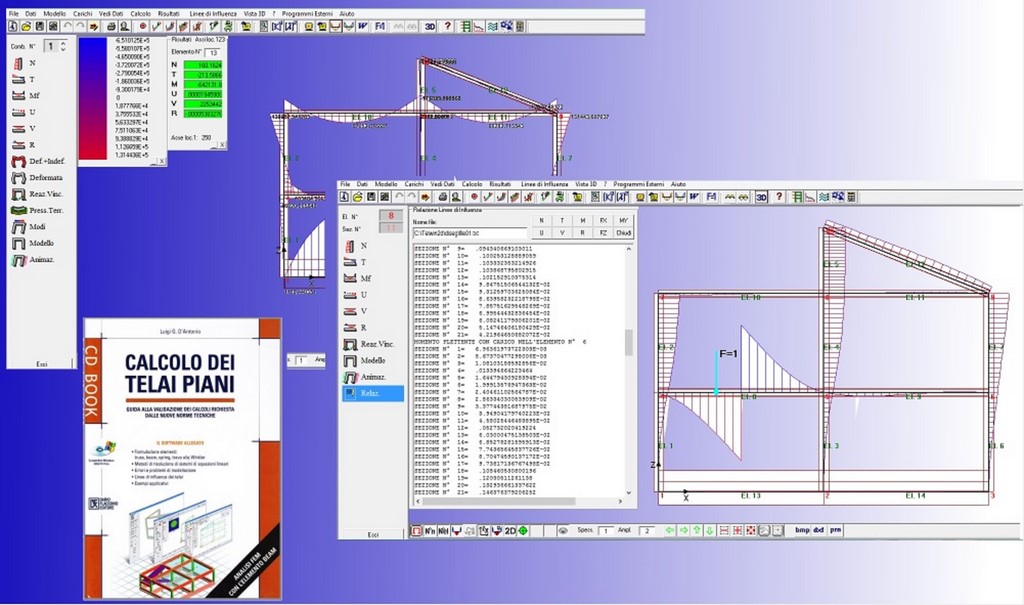Click the Ampl. input field showing 2
Image resolution: width=1024 pixels, height=605 pixels.
(x=647, y=531)
